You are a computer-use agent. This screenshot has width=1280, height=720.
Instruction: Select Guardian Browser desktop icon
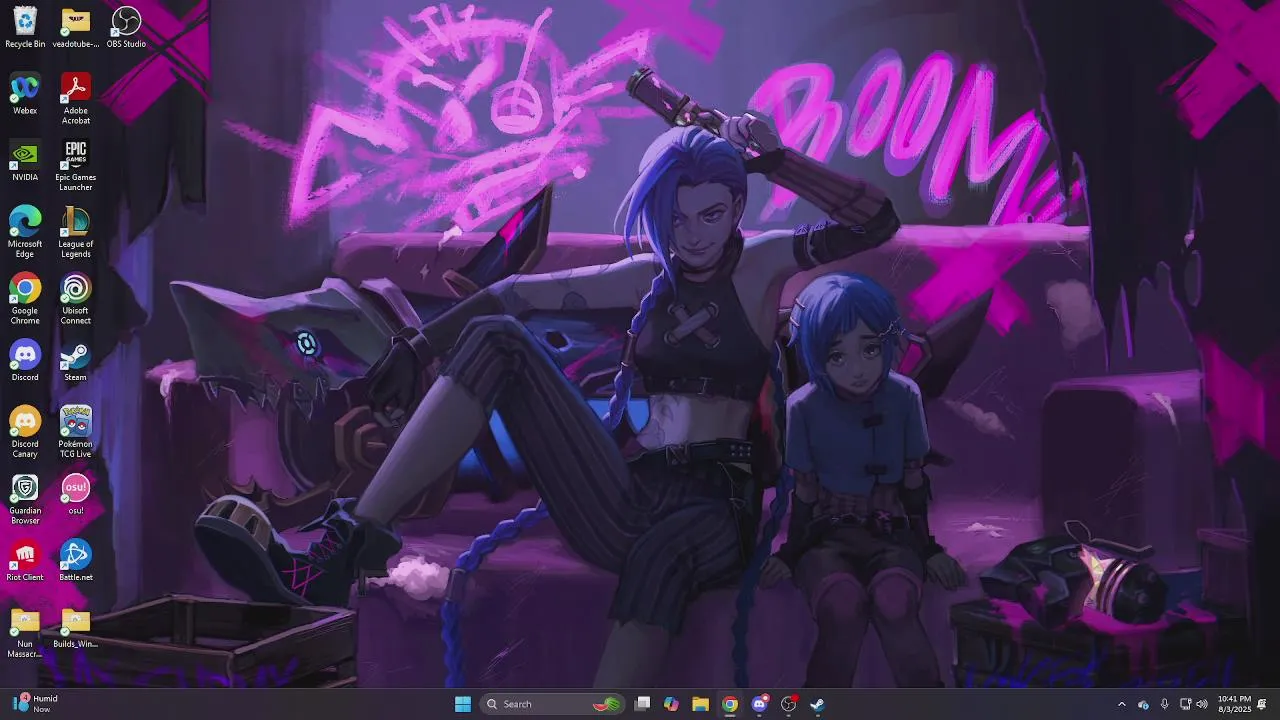tap(25, 499)
